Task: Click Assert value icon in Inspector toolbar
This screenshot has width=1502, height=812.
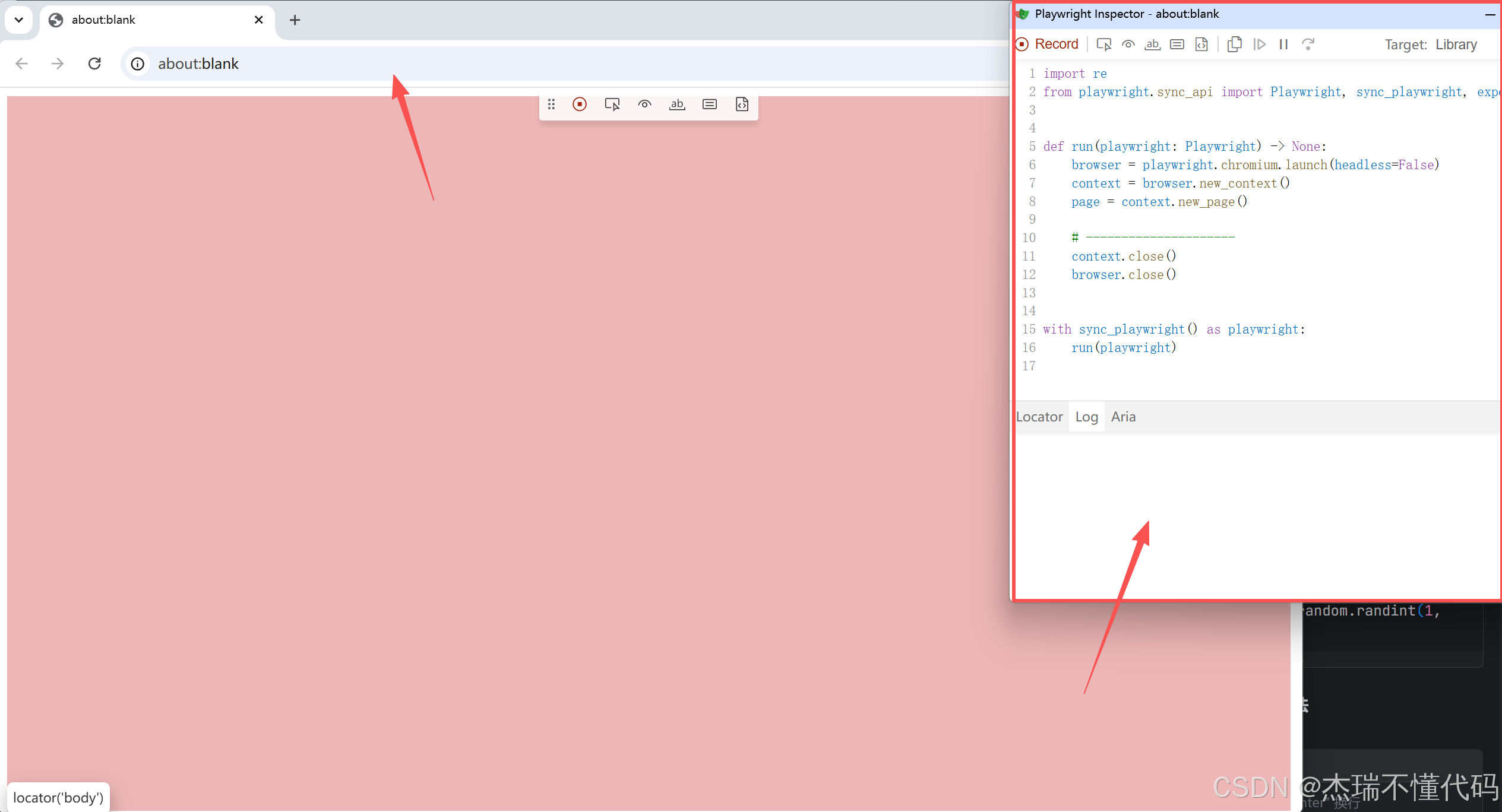Action: tap(1177, 45)
